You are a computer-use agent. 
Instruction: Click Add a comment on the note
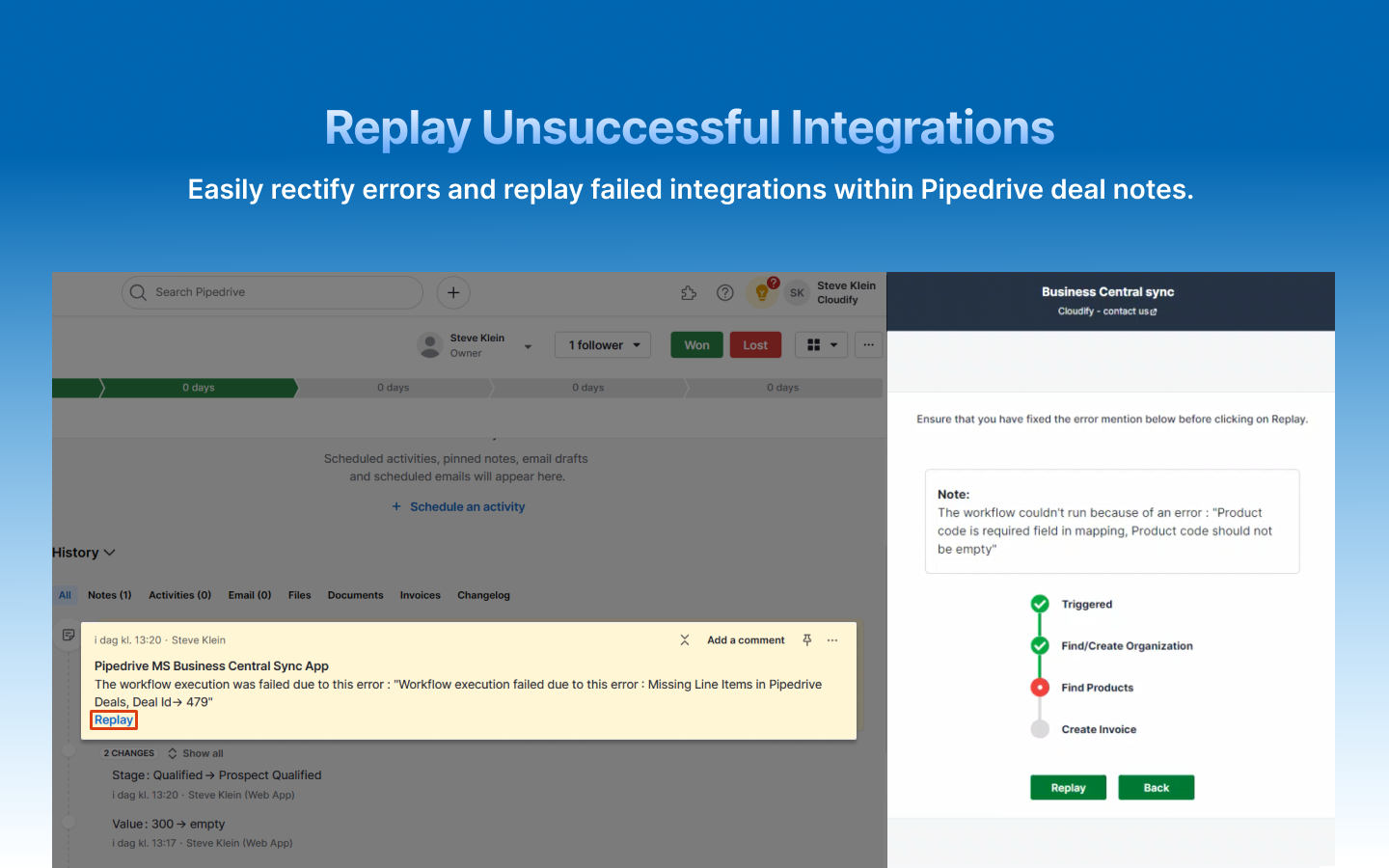tap(746, 640)
